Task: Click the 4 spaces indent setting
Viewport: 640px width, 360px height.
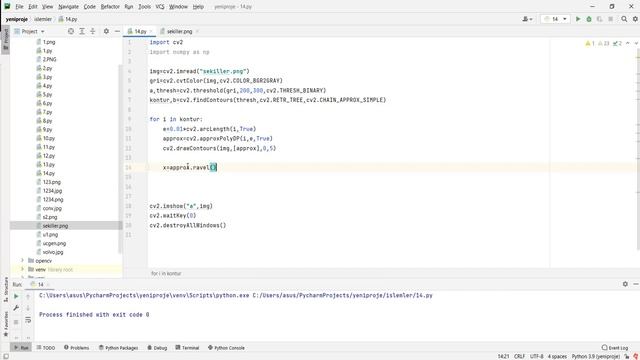Action: [557, 356]
